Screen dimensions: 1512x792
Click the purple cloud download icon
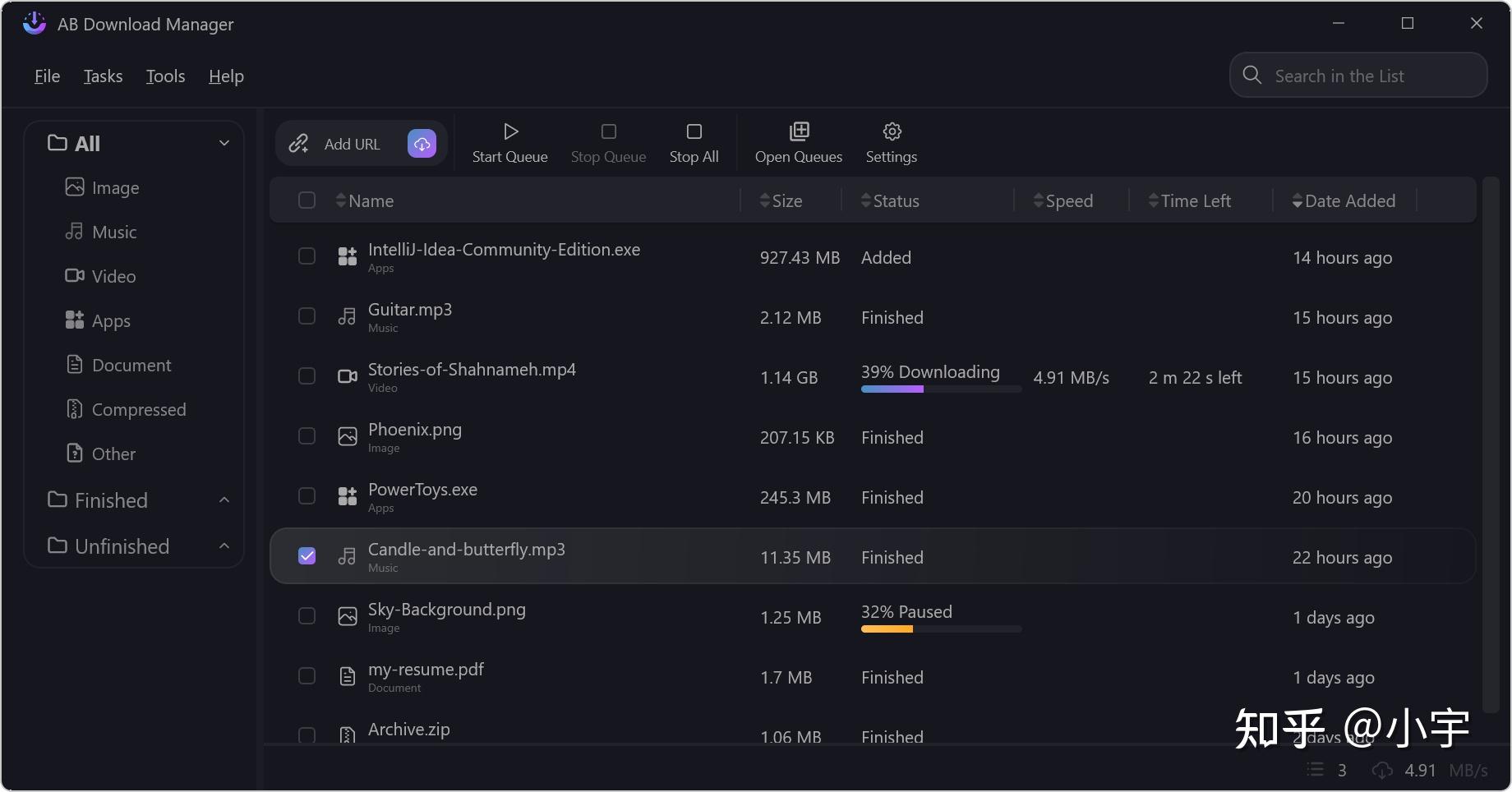point(422,144)
